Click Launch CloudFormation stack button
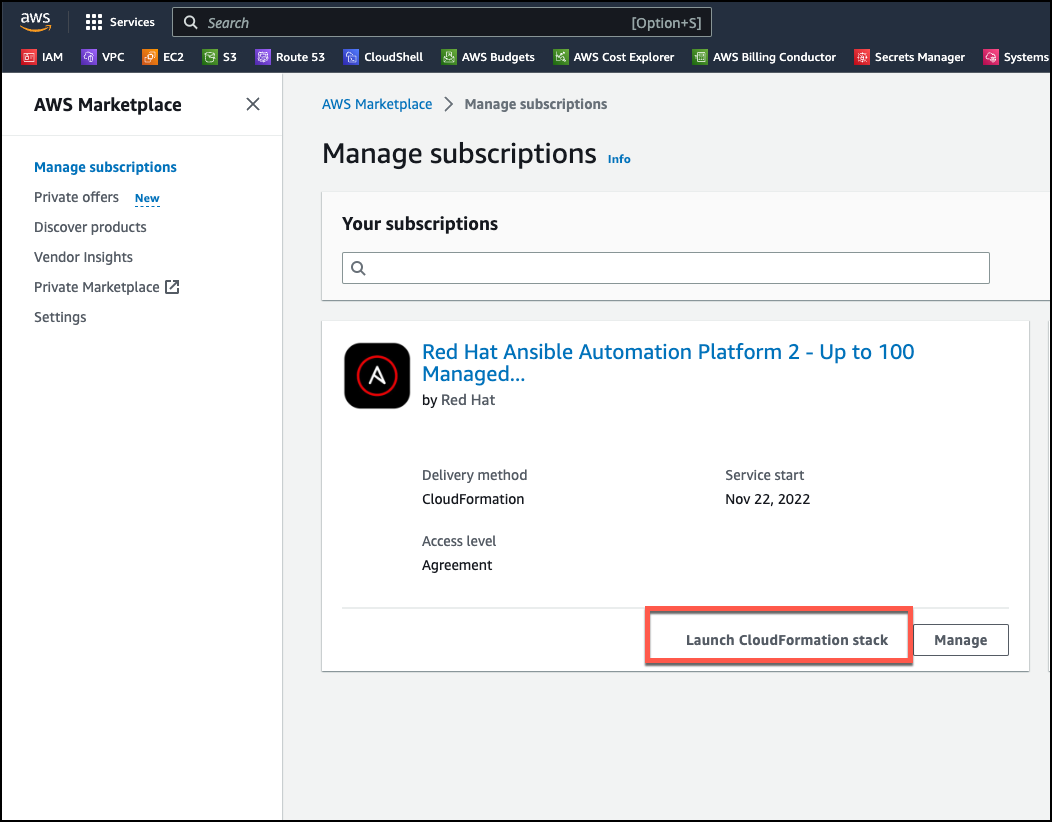This screenshot has width=1052, height=822. [786, 640]
